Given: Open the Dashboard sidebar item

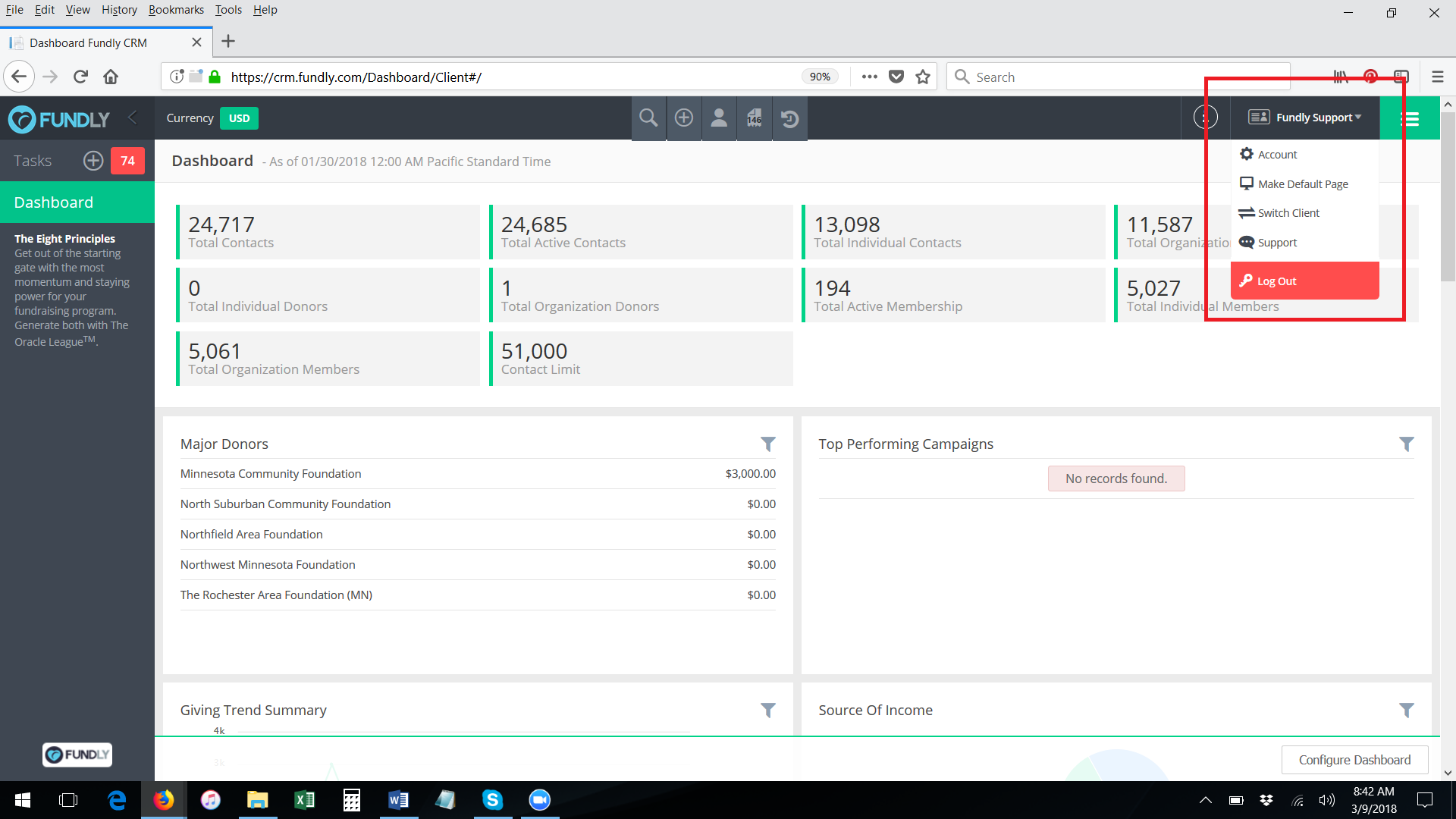Looking at the screenshot, I should pyautogui.click(x=77, y=202).
